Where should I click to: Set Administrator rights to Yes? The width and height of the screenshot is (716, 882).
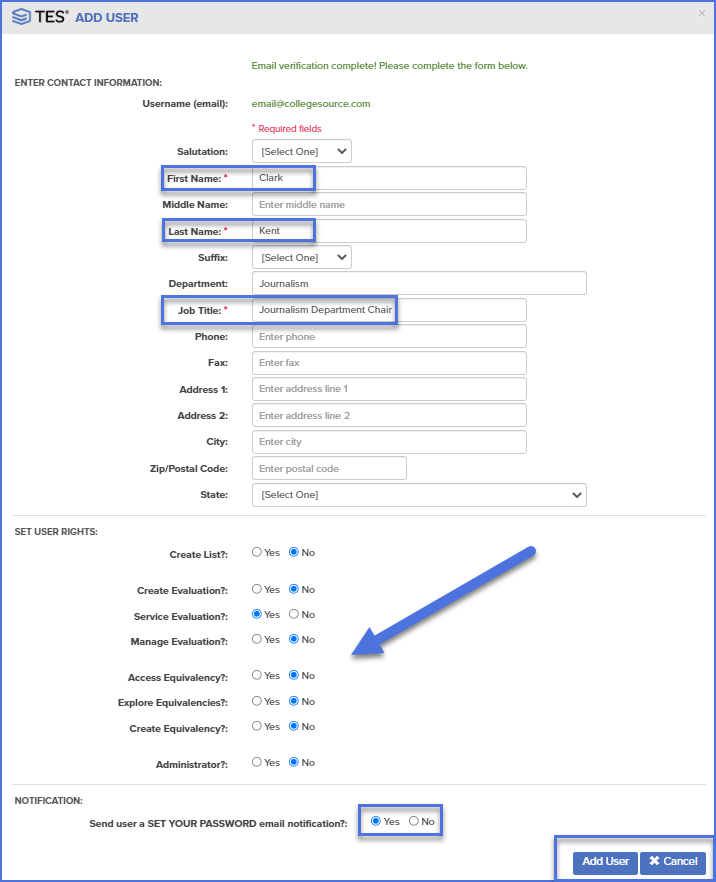257,762
